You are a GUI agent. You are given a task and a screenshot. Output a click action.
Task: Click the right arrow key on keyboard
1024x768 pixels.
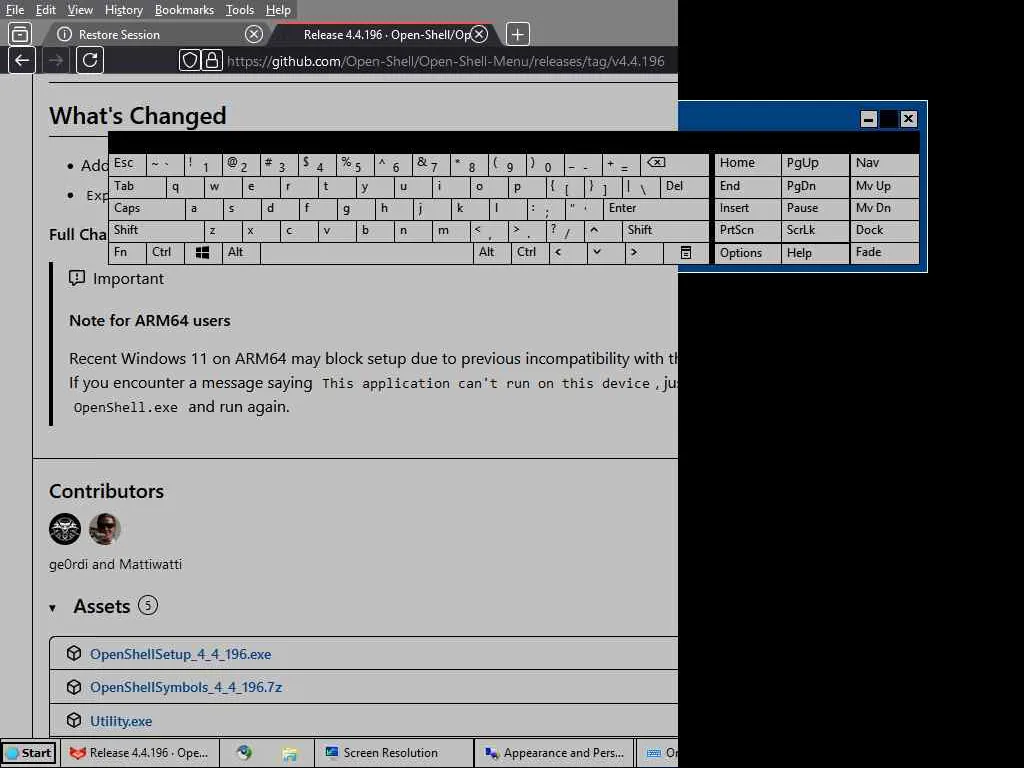click(643, 253)
